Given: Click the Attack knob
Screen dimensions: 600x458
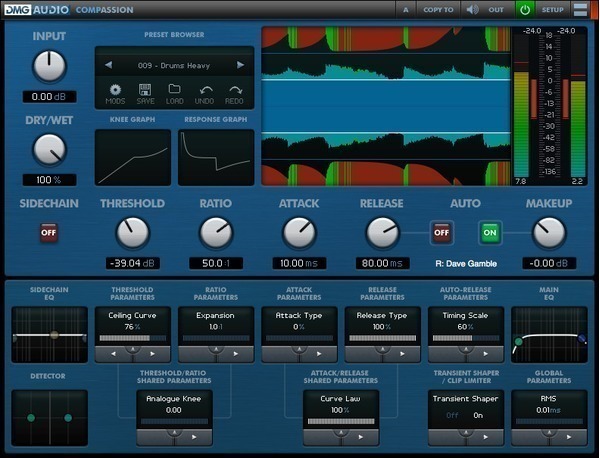Looking at the screenshot, I should (x=299, y=233).
